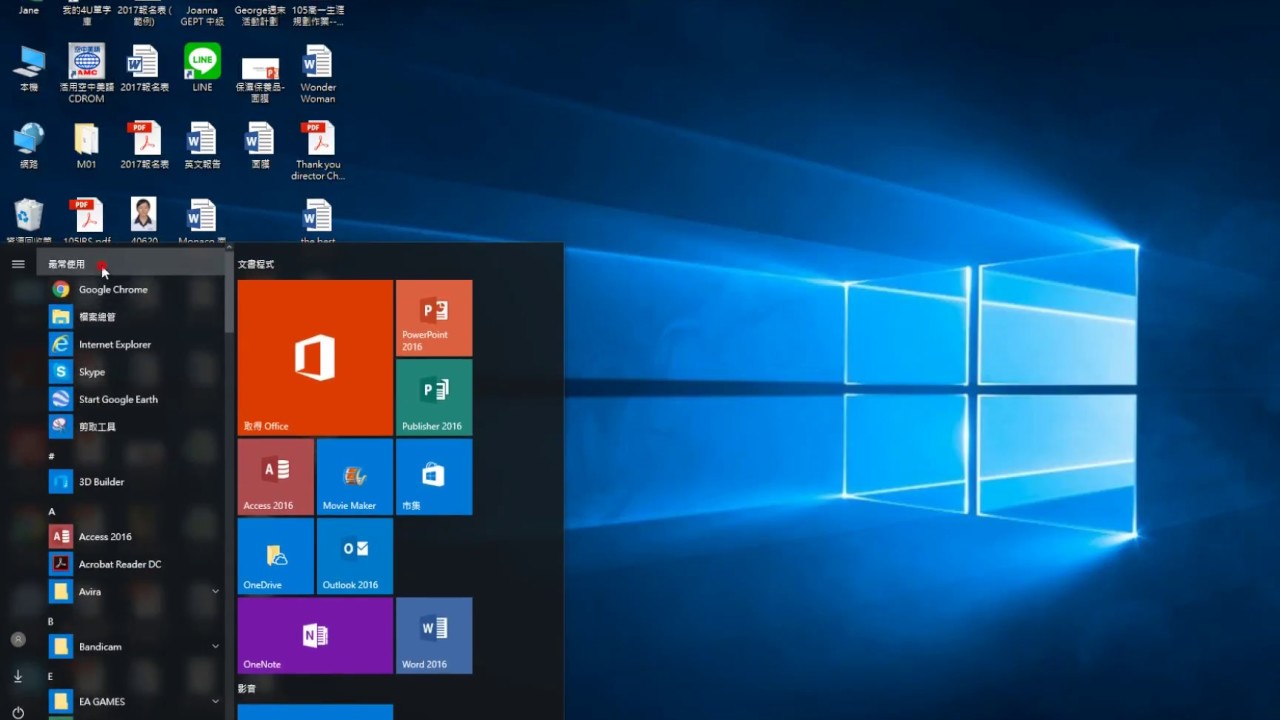Open the PowerPoint 2016 tile
Image resolution: width=1280 pixels, height=720 pixels.
tap(434, 318)
